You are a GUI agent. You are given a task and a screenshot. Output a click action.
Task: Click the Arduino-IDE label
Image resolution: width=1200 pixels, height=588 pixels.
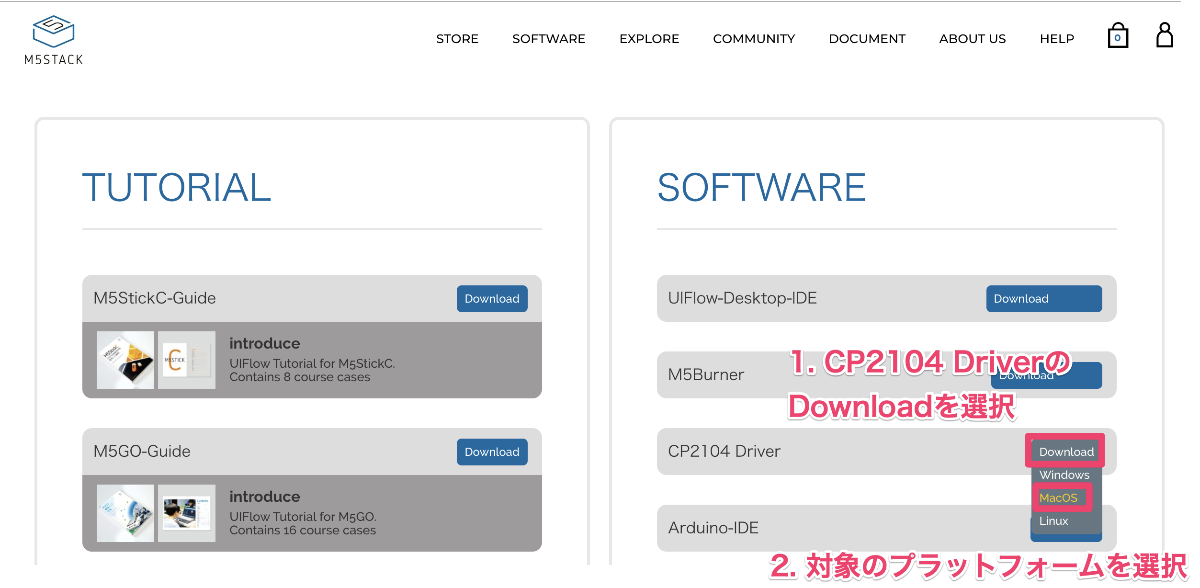click(x=714, y=528)
